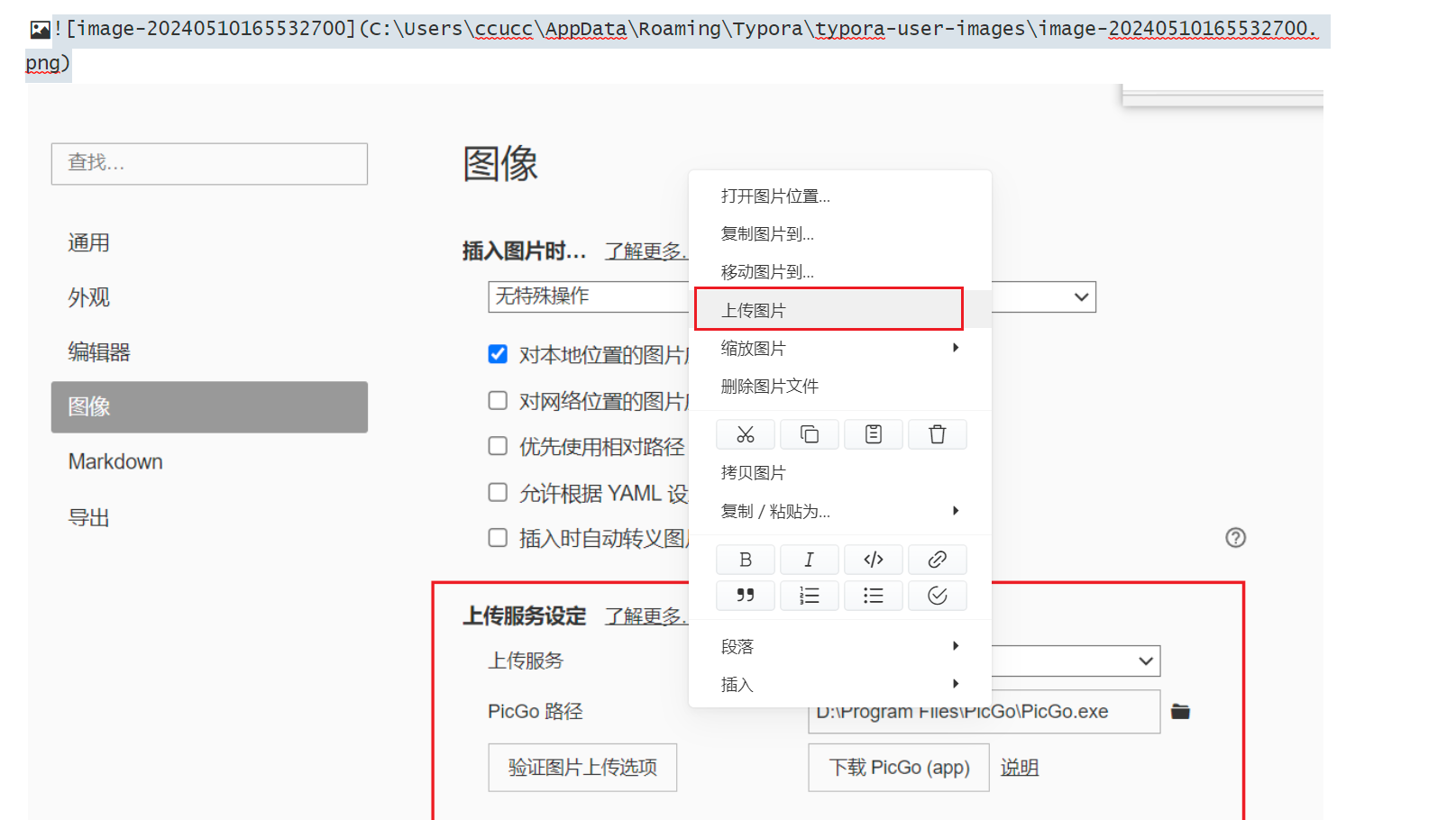Expand the 复制 / 粘贴为 submenu
This screenshot has width=1456, height=820.
tap(840, 511)
